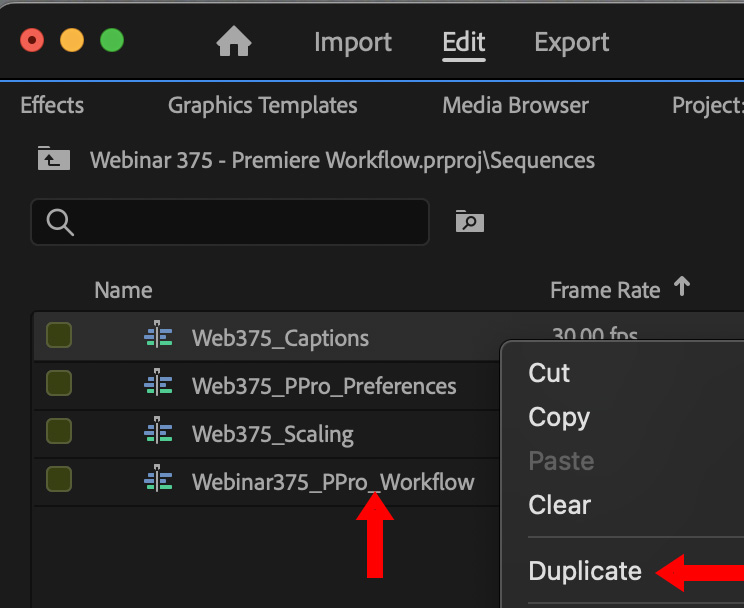Screen dimensions: 744x608
Task: Click the Web375_PPro_Preferences sequence icon
Action: [x=158, y=386]
